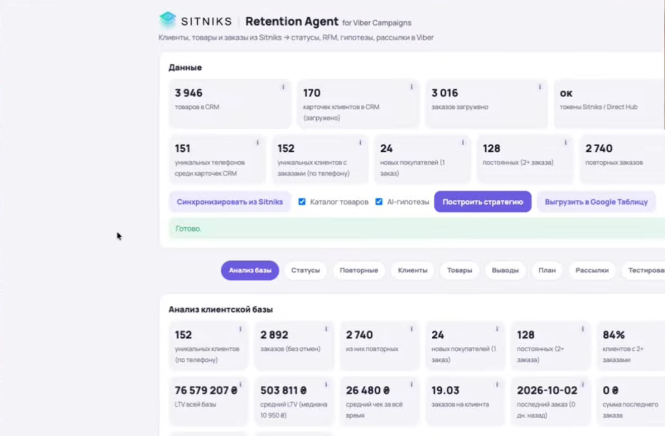Click Синхронизировать из Sitniks button

(x=230, y=202)
